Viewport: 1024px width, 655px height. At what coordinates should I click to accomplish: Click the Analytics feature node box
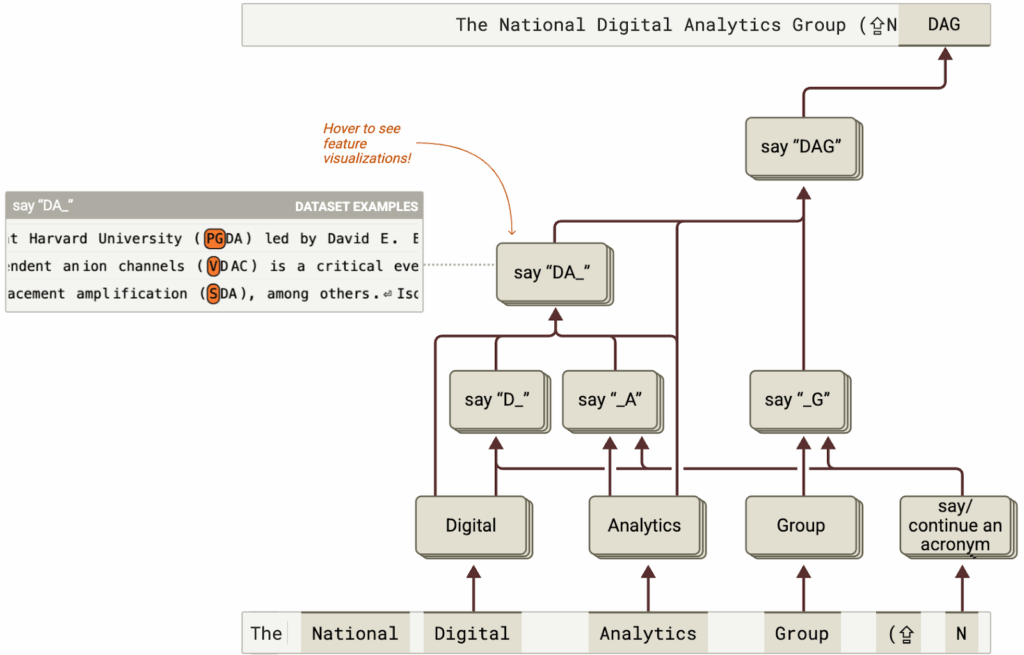(644, 525)
